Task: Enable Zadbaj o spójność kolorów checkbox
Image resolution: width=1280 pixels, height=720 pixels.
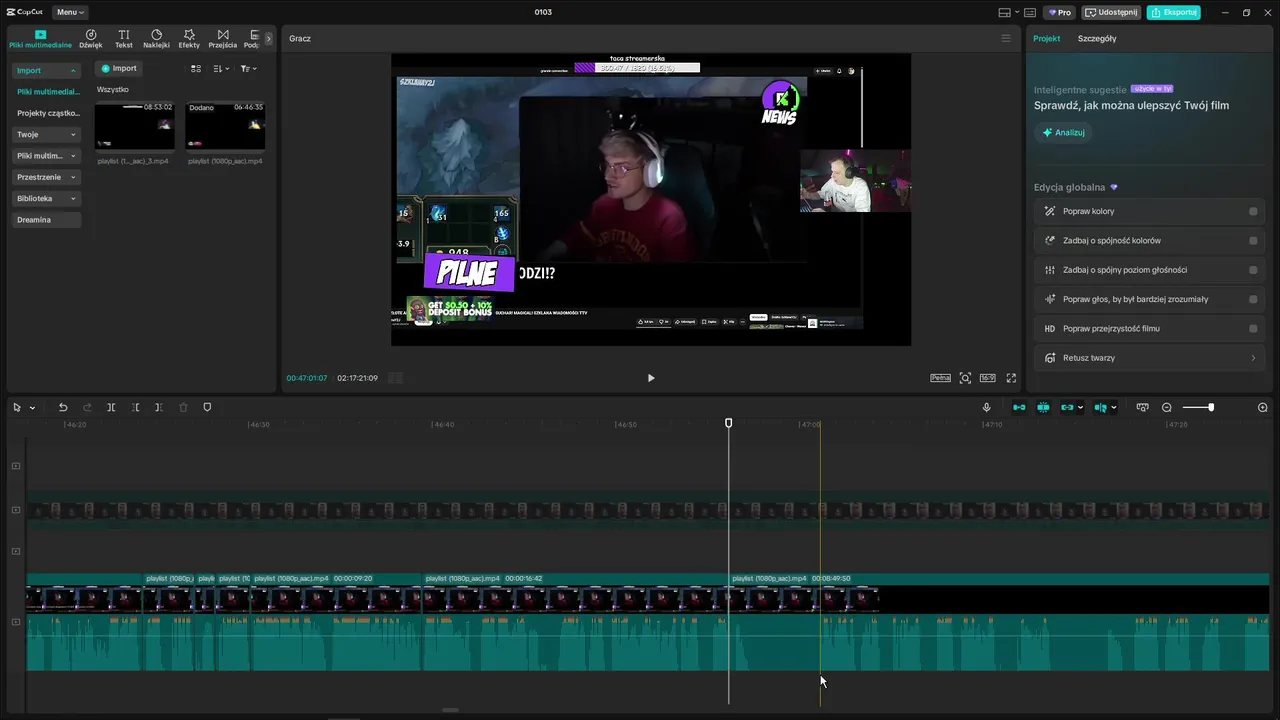Action: click(x=1253, y=240)
